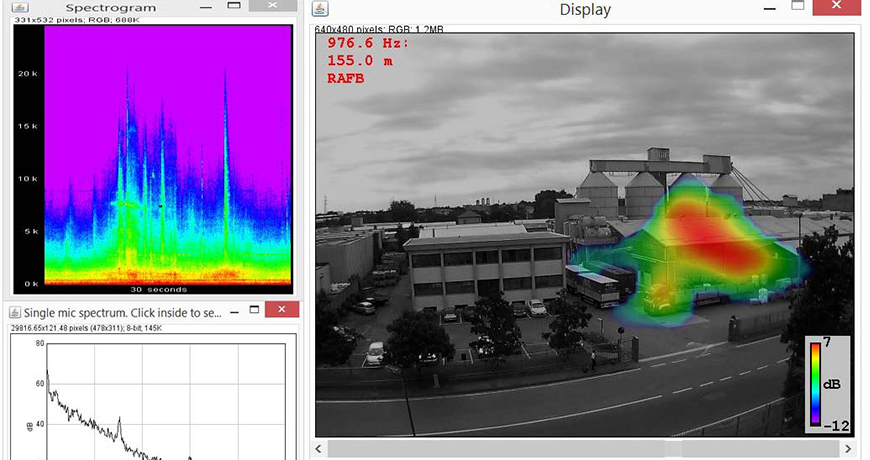The height and width of the screenshot is (460, 870).
Task: Close the Spectrogram window
Action: (x=272, y=6)
